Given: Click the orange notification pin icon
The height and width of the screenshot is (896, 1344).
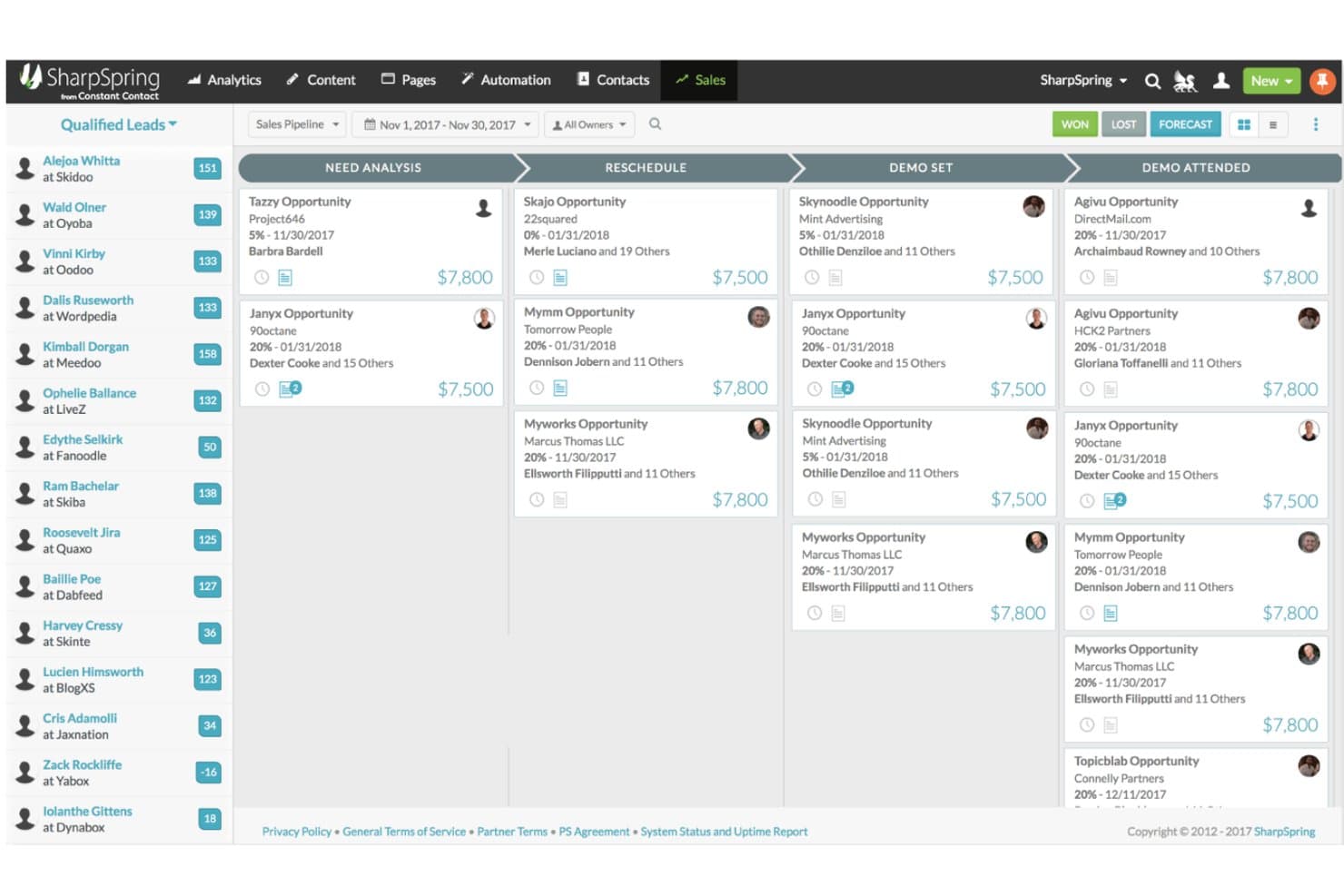Looking at the screenshot, I should coord(1322,81).
